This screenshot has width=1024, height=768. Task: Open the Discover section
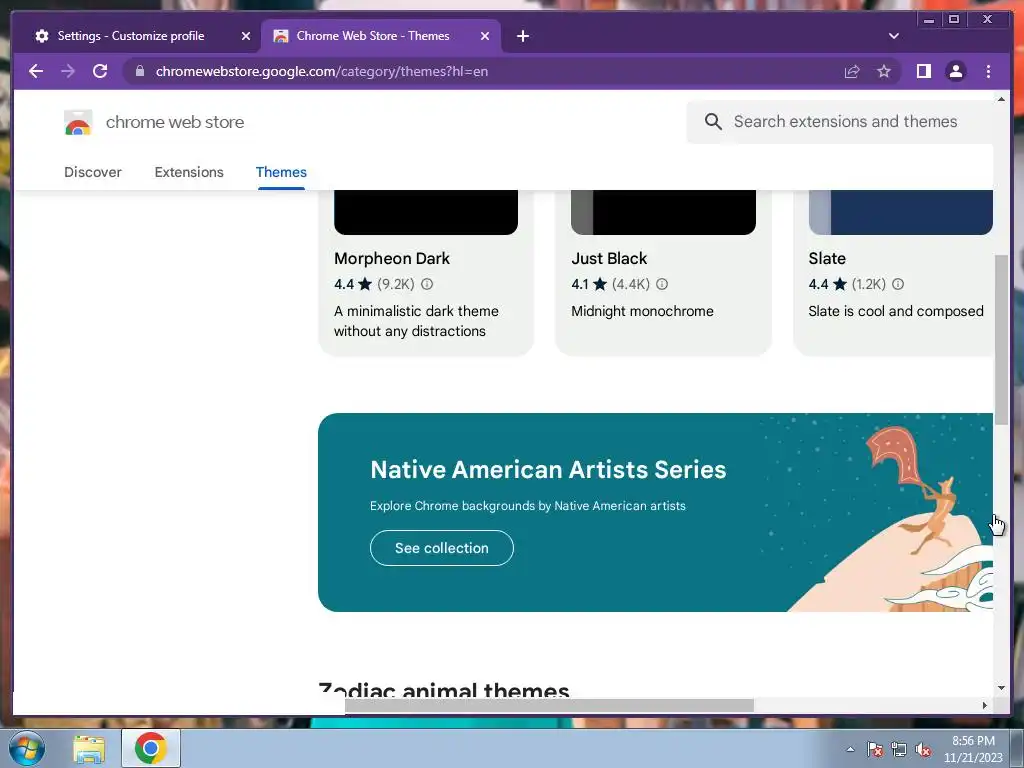coord(93,172)
